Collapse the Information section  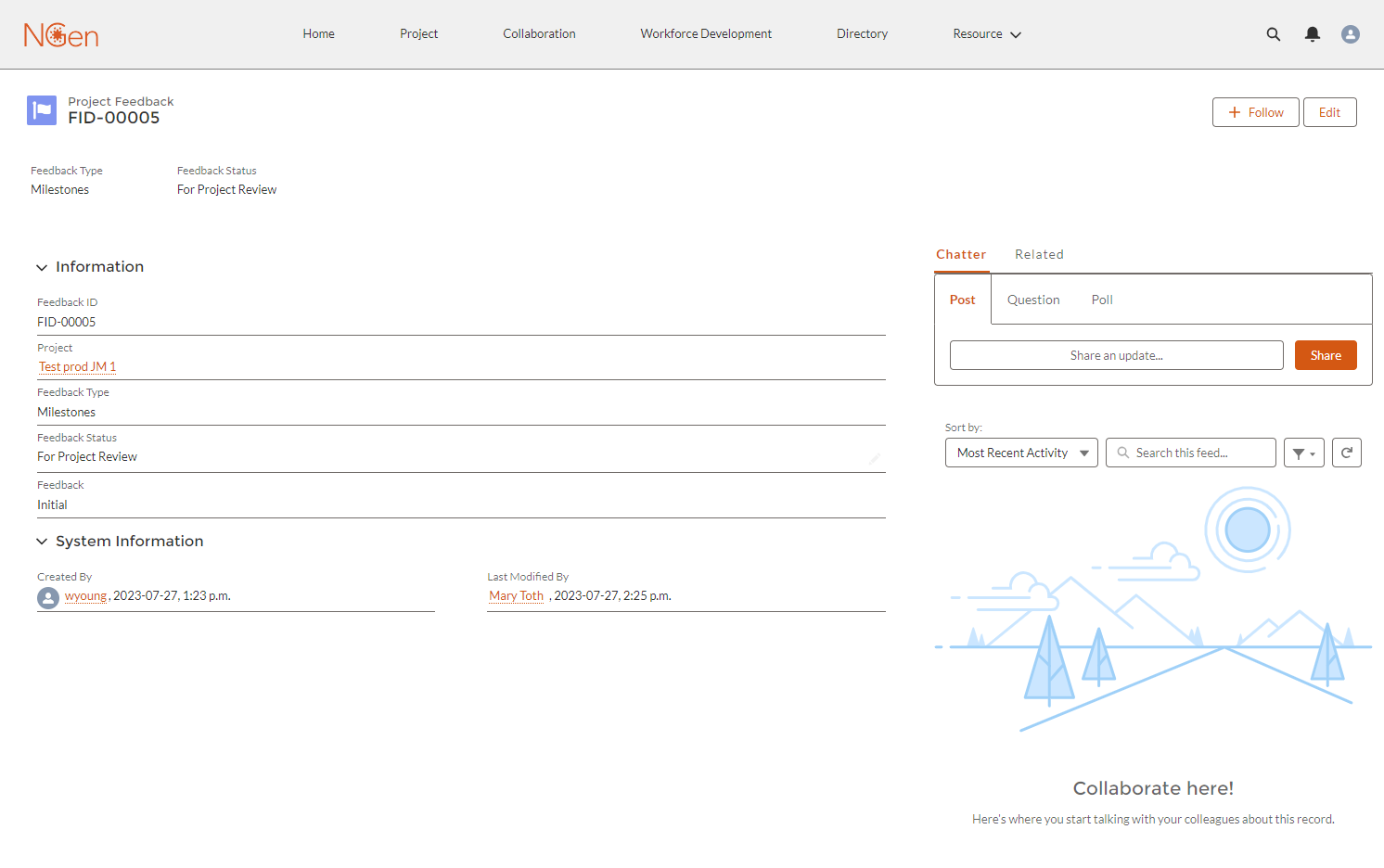(42, 267)
